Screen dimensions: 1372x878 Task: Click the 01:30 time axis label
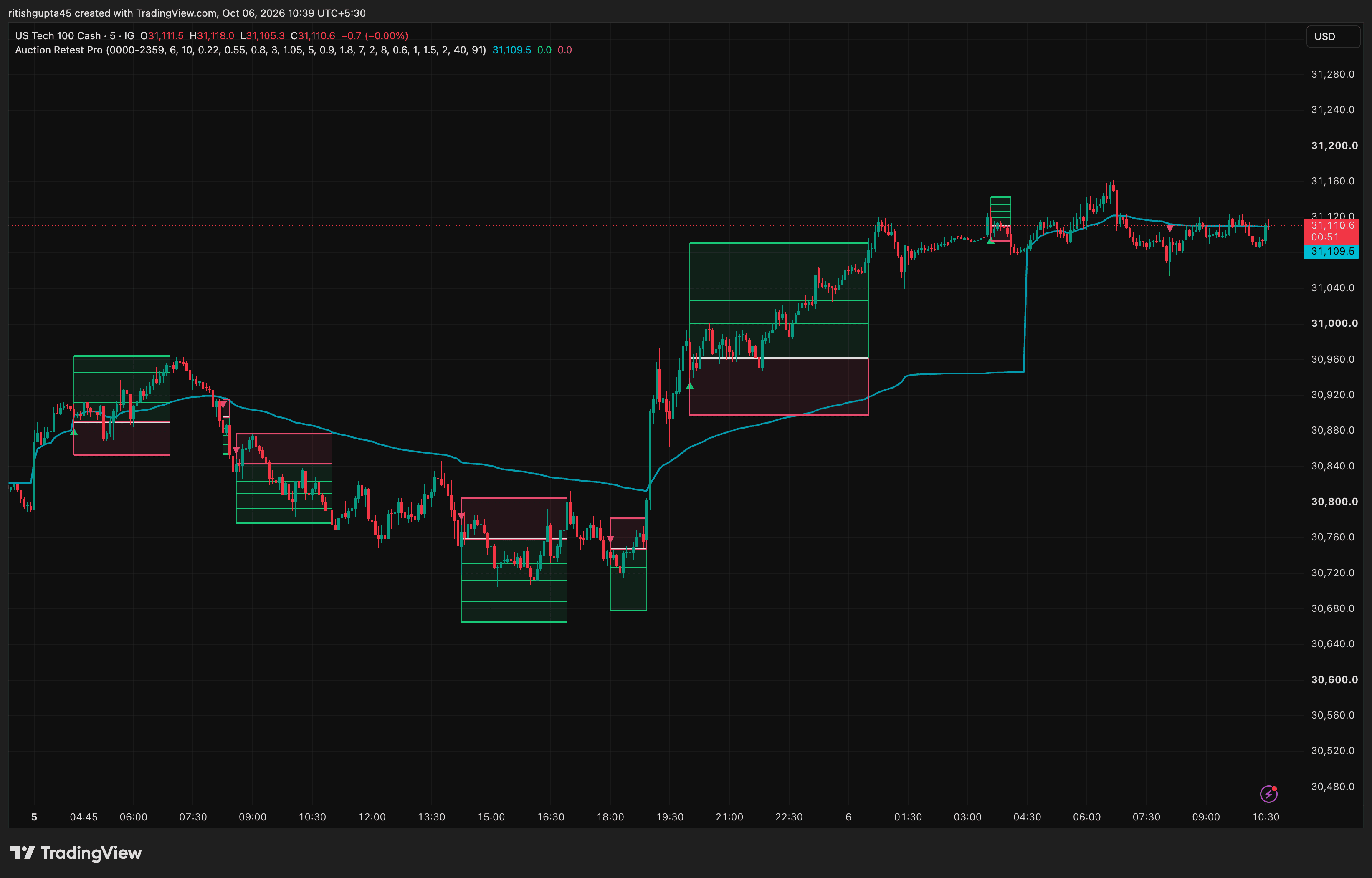[x=908, y=817]
